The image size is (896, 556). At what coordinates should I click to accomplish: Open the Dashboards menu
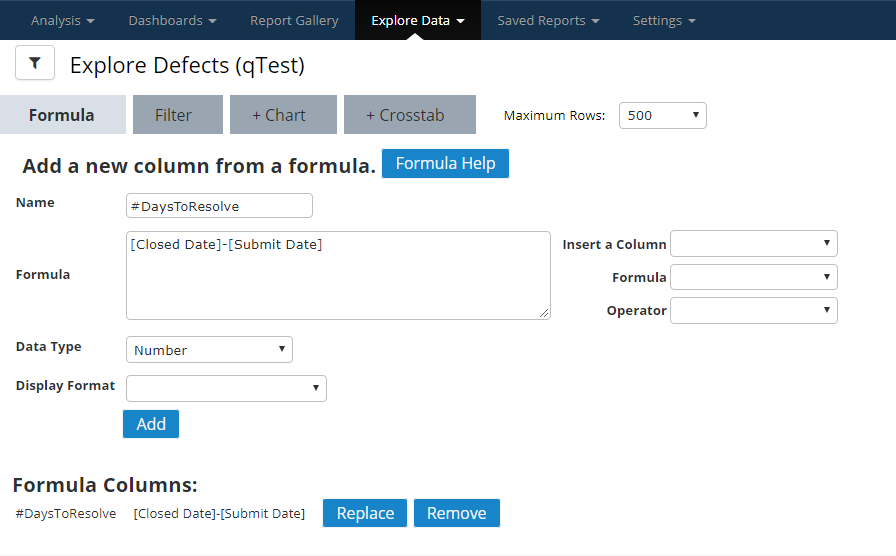(x=172, y=20)
